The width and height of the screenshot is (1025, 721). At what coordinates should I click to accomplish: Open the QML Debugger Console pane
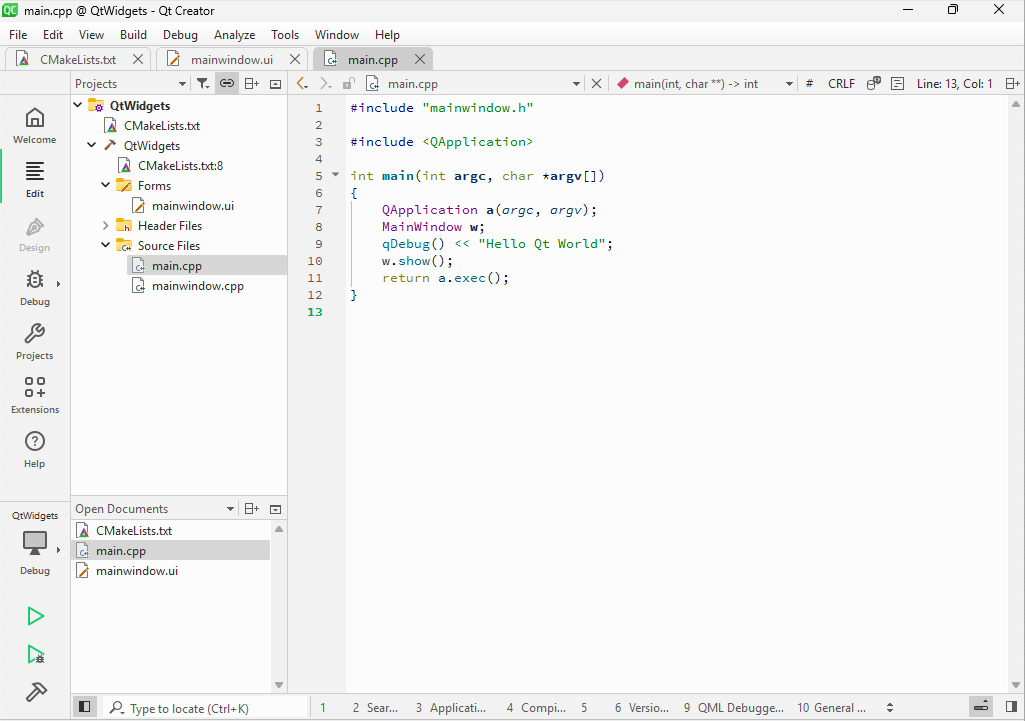(x=733, y=708)
